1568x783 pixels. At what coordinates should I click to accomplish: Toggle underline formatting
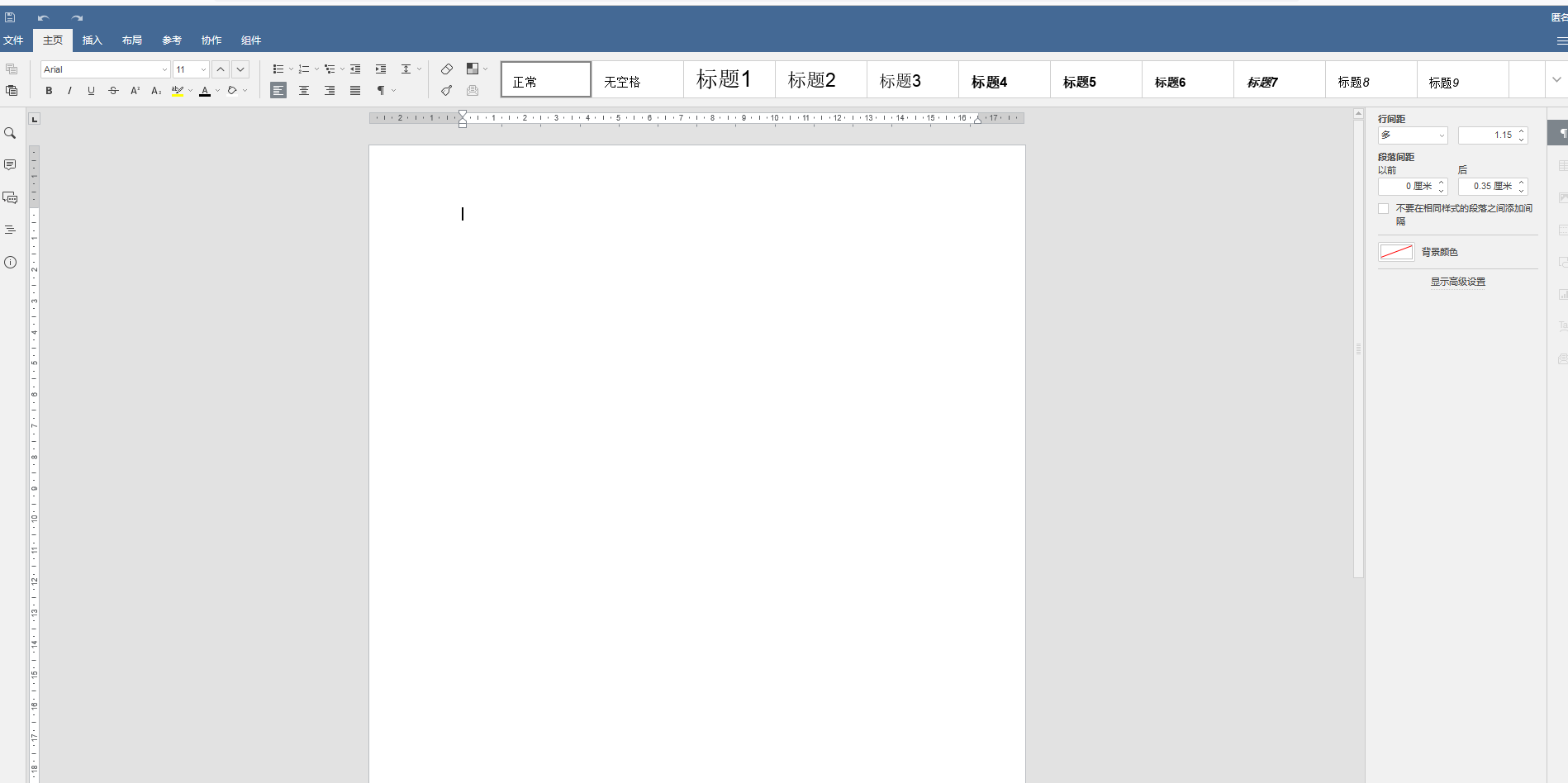click(x=91, y=91)
